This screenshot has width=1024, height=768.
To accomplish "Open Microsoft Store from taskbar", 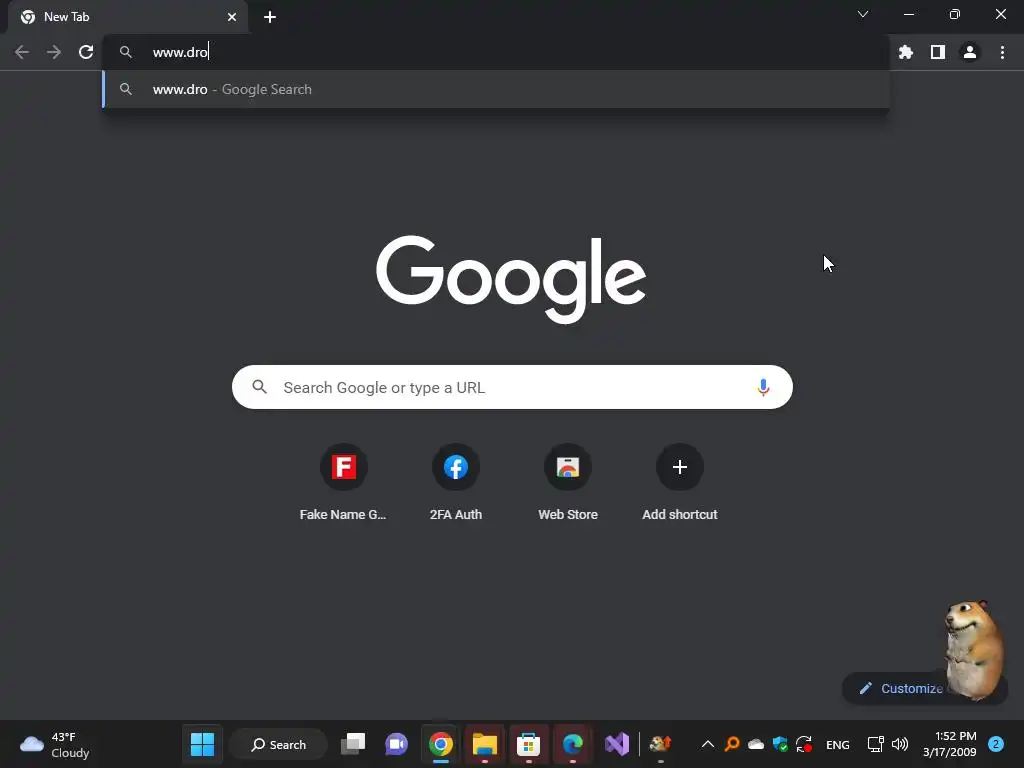I will pyautogui.click(x=528, y=744).
